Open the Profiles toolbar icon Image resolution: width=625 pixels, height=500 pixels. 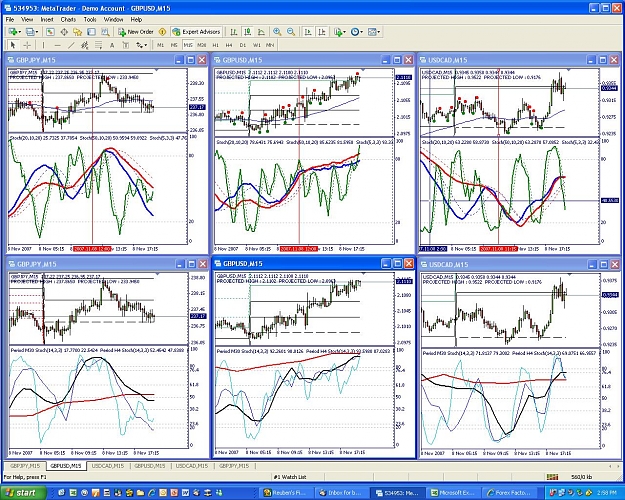tap(30, 32)
